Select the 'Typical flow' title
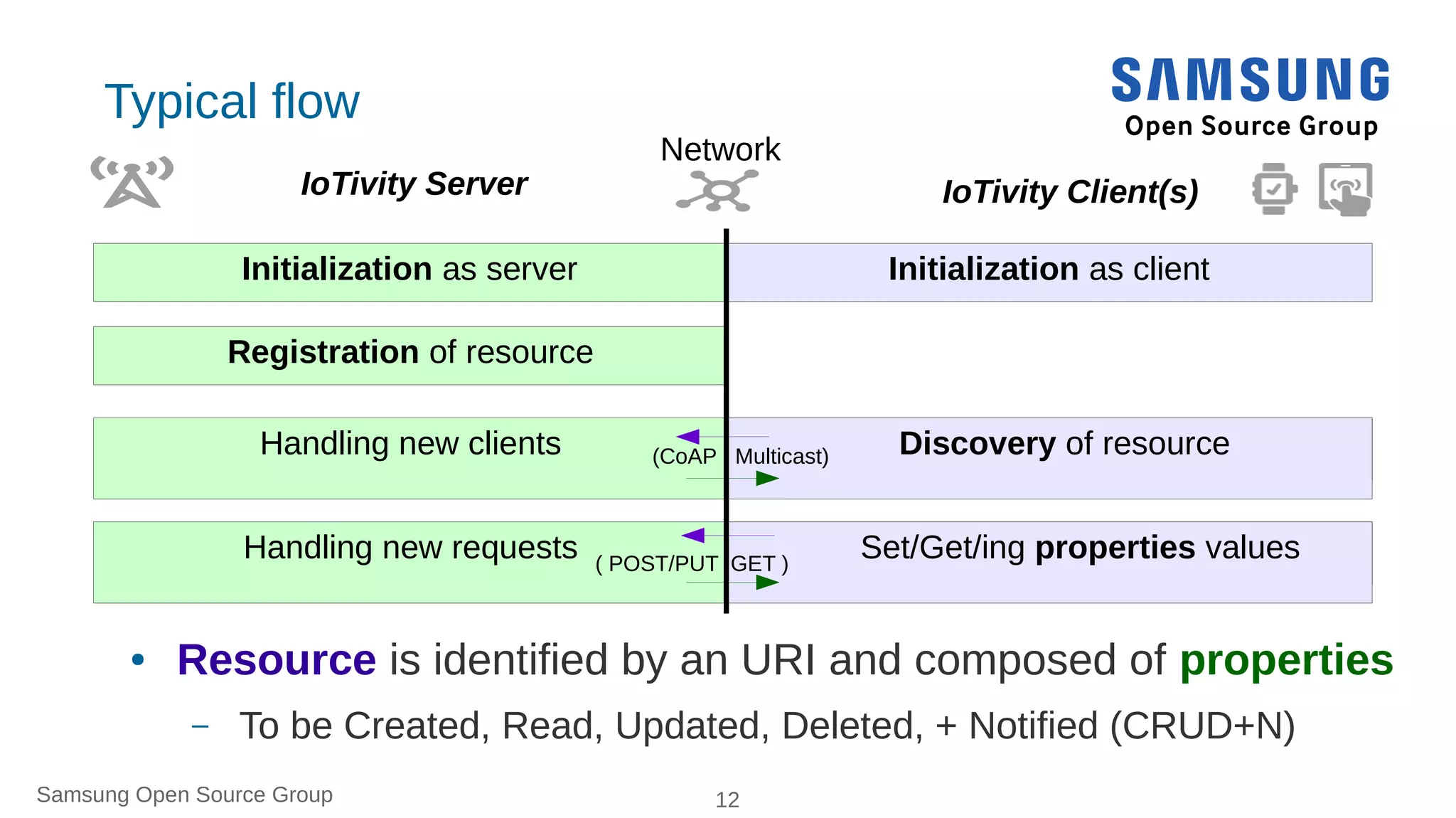Image resolution: width=1456 pixels, height=818 pixels. click(x=232, y=101)
